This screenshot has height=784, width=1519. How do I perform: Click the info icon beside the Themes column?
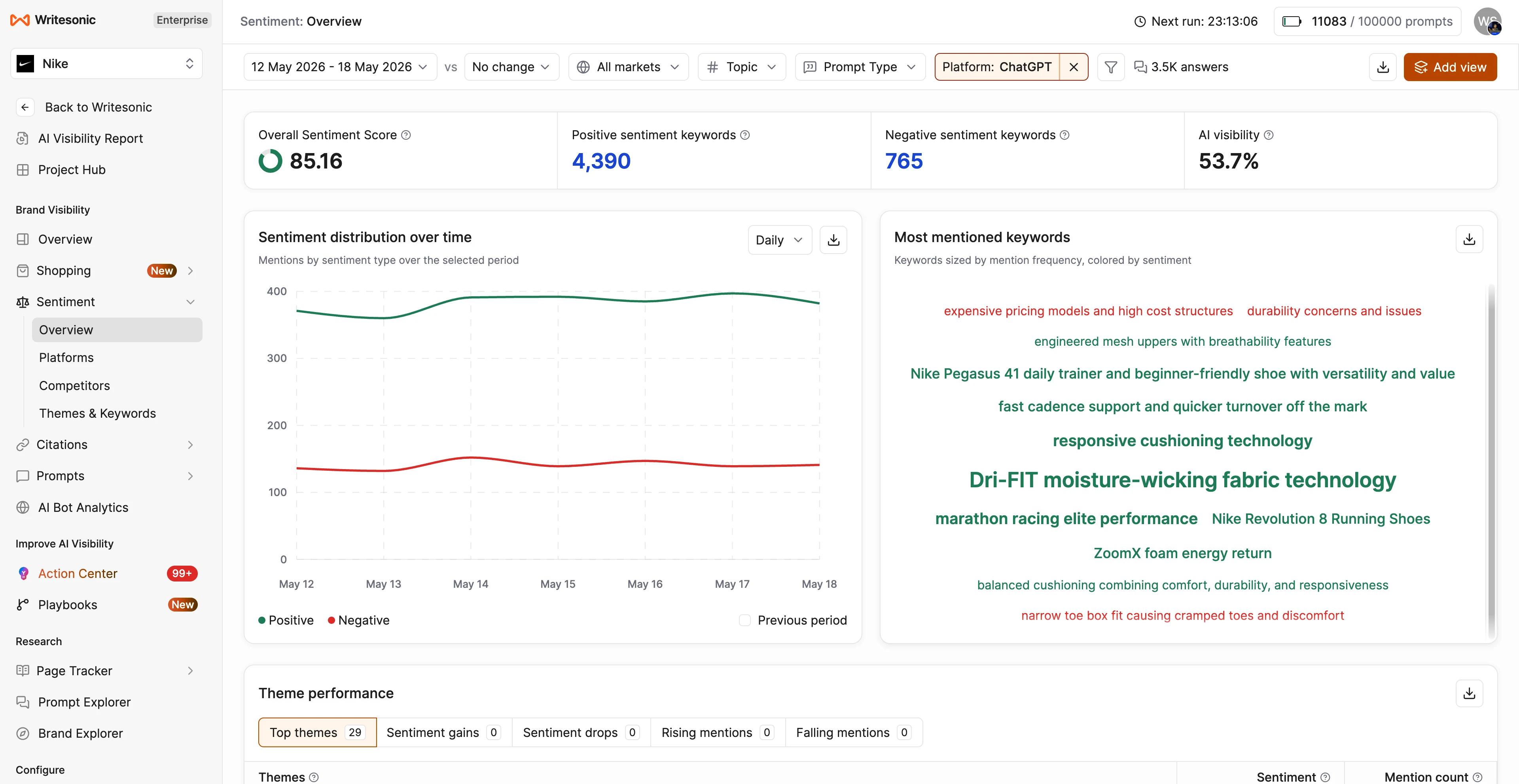(314, 777)
